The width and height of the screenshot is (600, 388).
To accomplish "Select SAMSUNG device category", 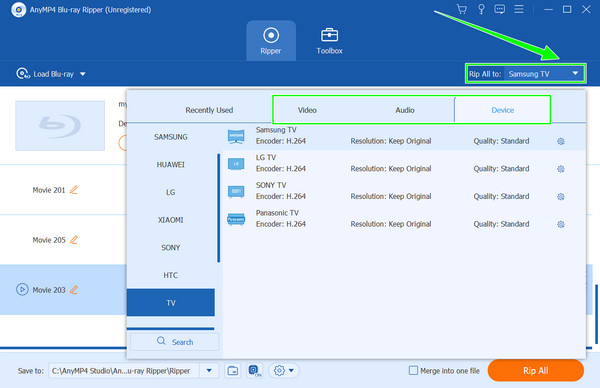I will click(171, 137).
